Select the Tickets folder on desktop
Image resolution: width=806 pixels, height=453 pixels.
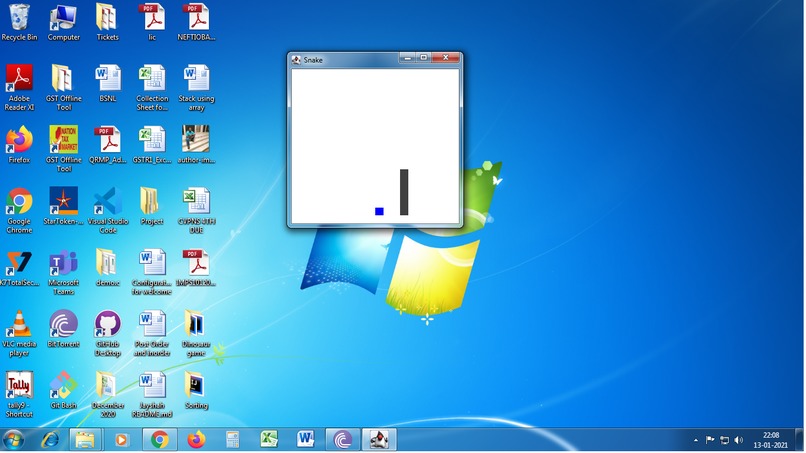tap(107, 23)
